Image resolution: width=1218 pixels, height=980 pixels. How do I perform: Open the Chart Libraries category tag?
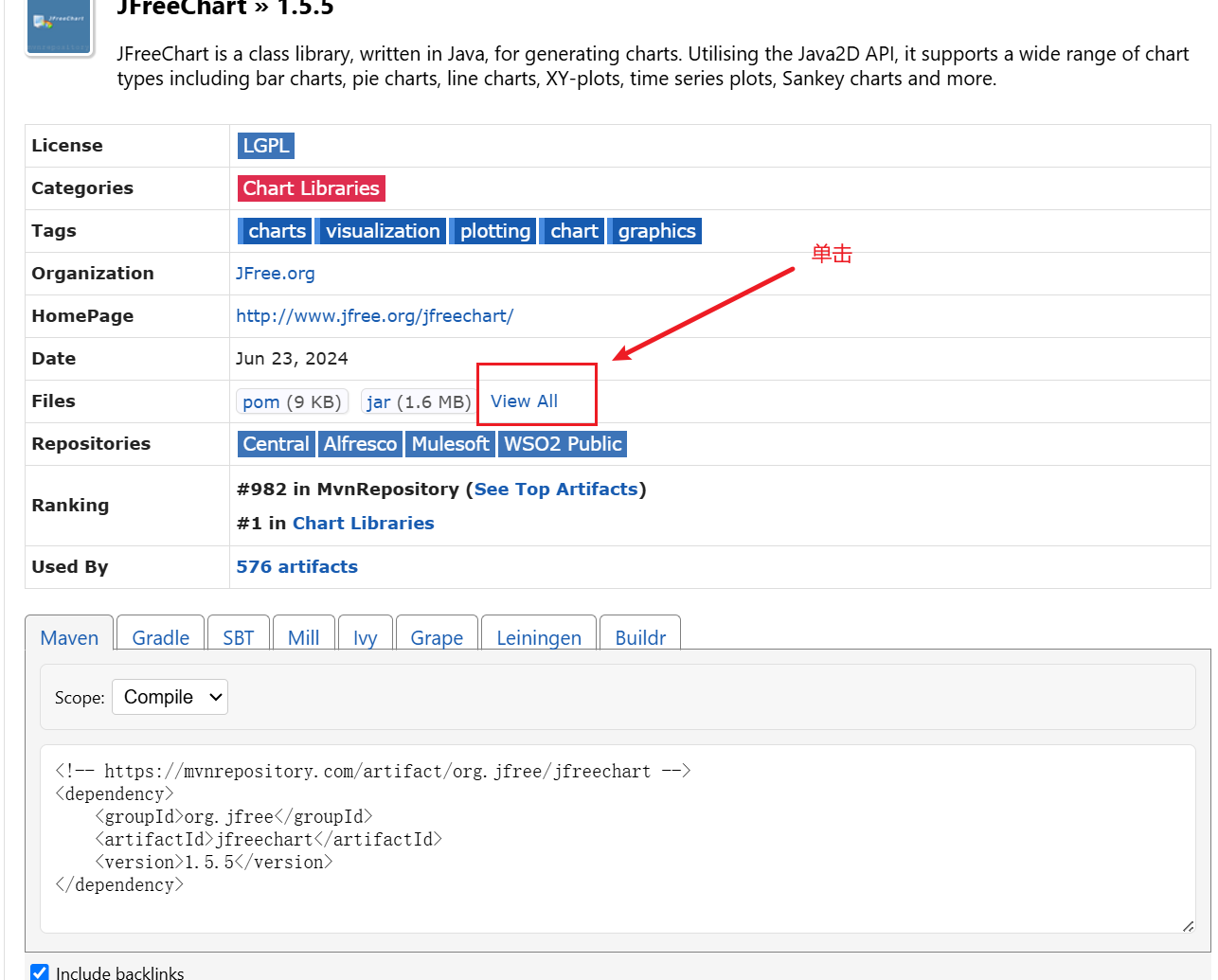point(311,188)
